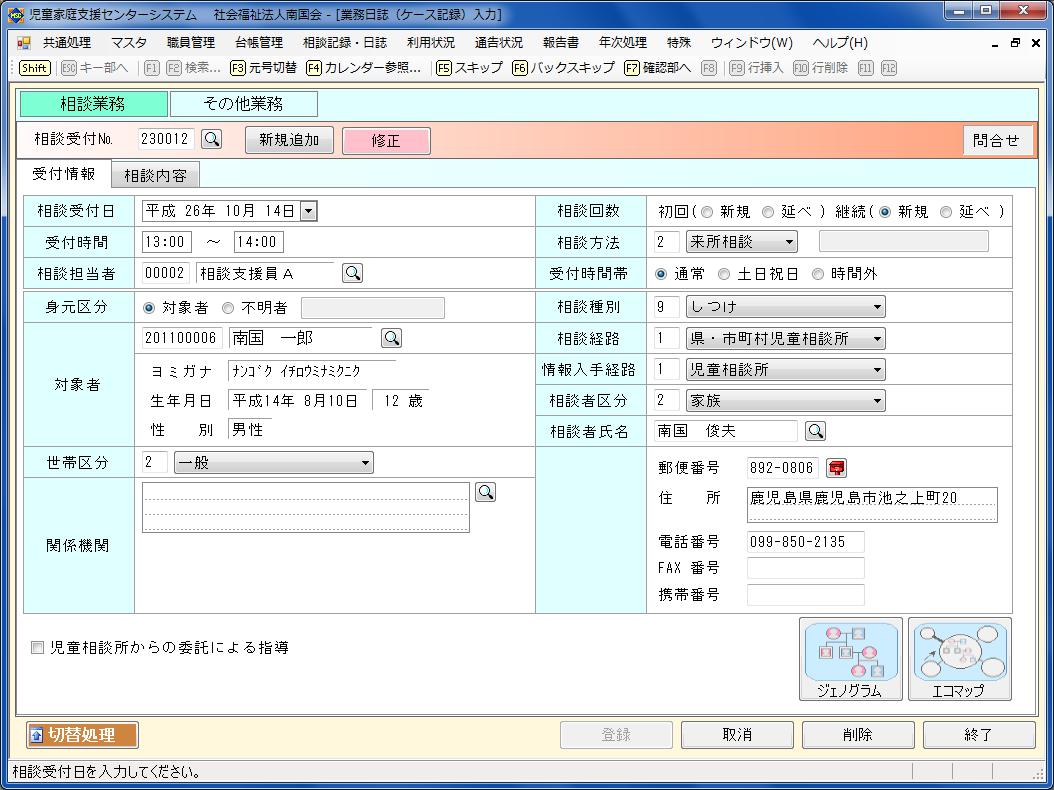This screenshot has width=1054, height=790.
Task: Select 土日祝日 for 受付時間帯
Action: pos(725,274)
